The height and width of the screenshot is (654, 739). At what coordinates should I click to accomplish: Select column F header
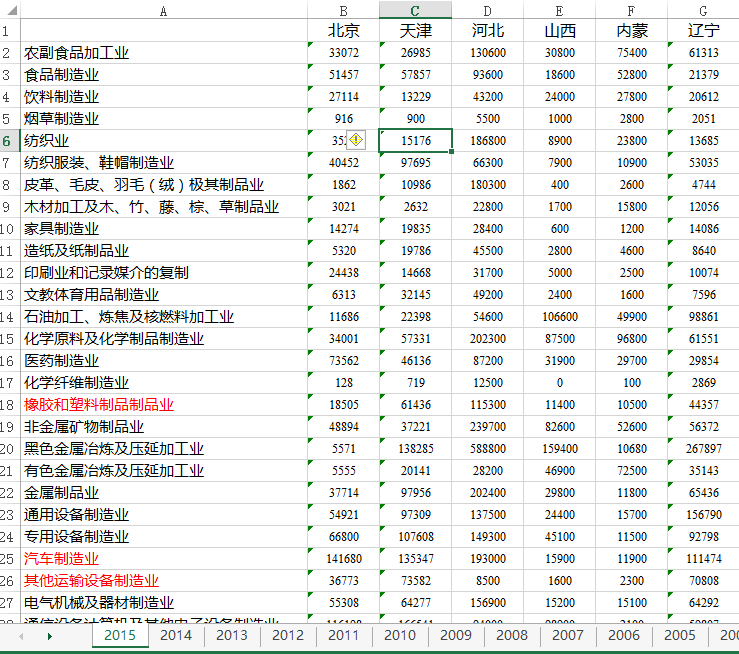(632, 10)
